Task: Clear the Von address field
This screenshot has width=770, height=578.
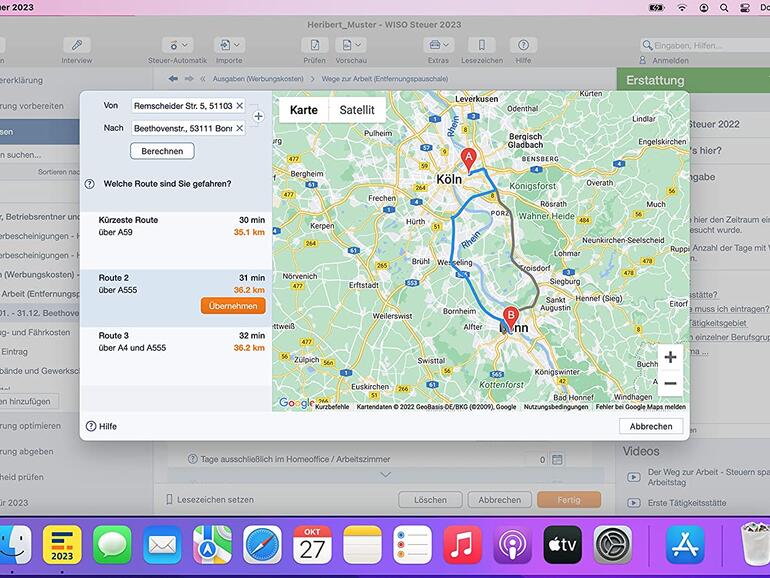Action: (x=240, y=106)
